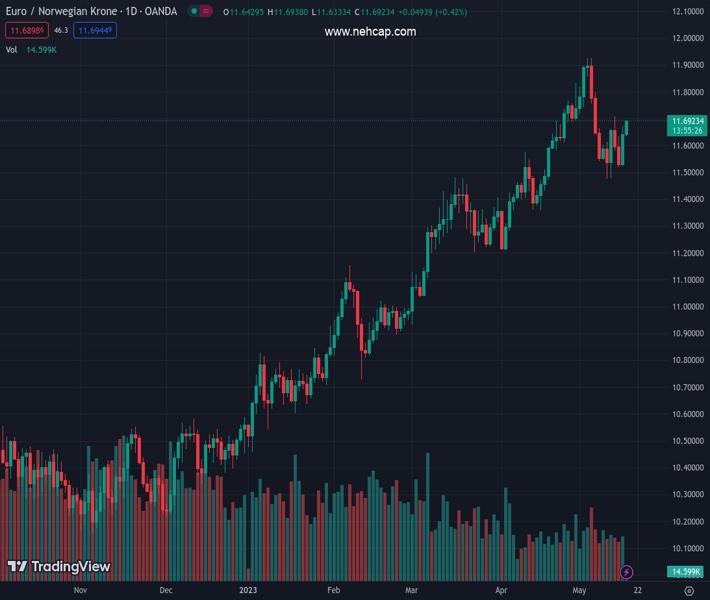
Task: Click the www.nehcap.com watermark text
Action: click(x=370, y=32)
